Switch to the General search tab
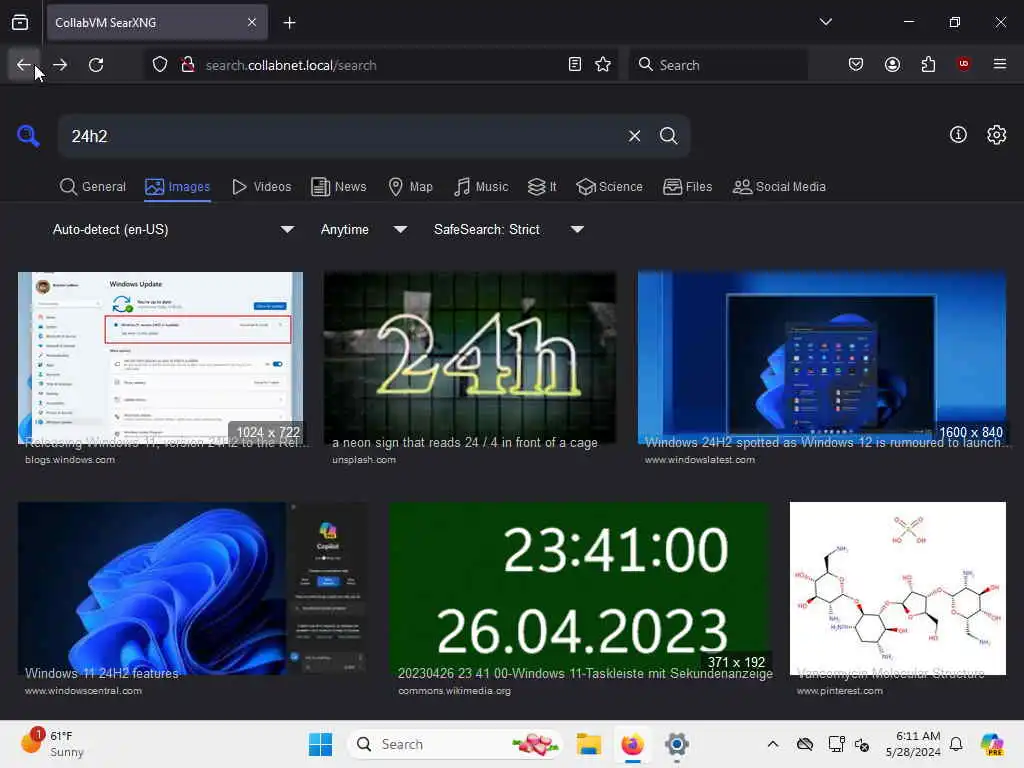This screenshot has width=1024, height=768. point(93,187)
